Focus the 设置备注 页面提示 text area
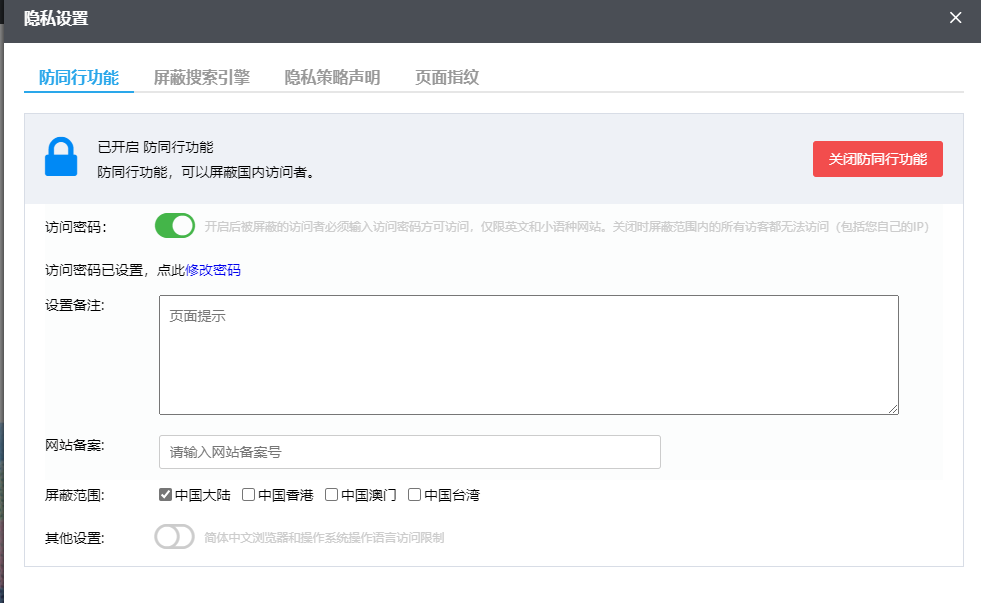 [528, 354]
